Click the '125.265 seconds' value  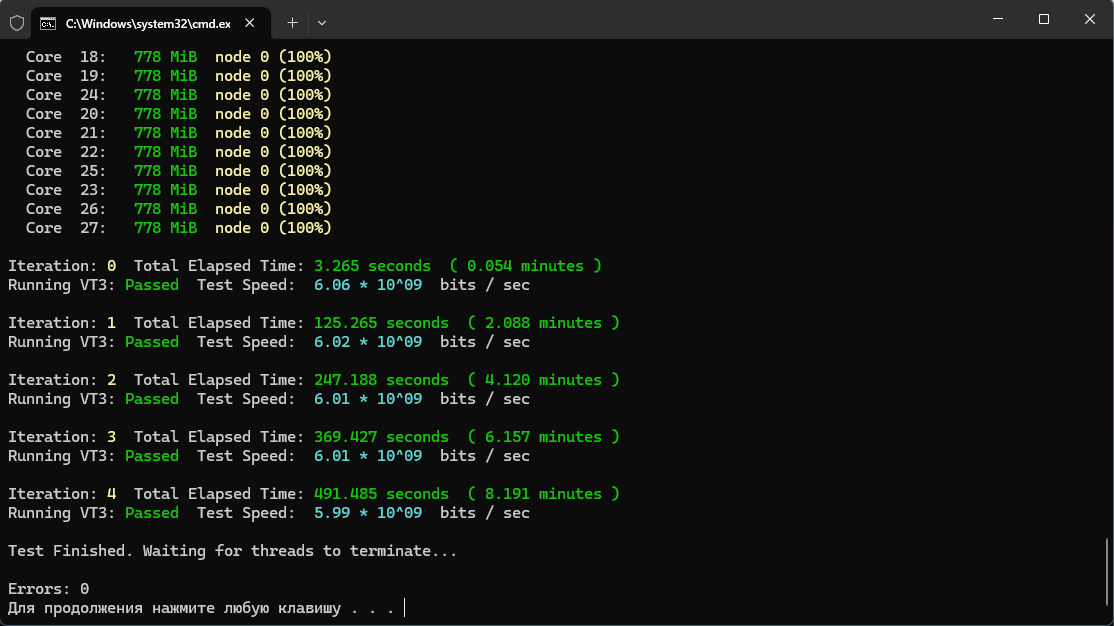coord(382,323)
